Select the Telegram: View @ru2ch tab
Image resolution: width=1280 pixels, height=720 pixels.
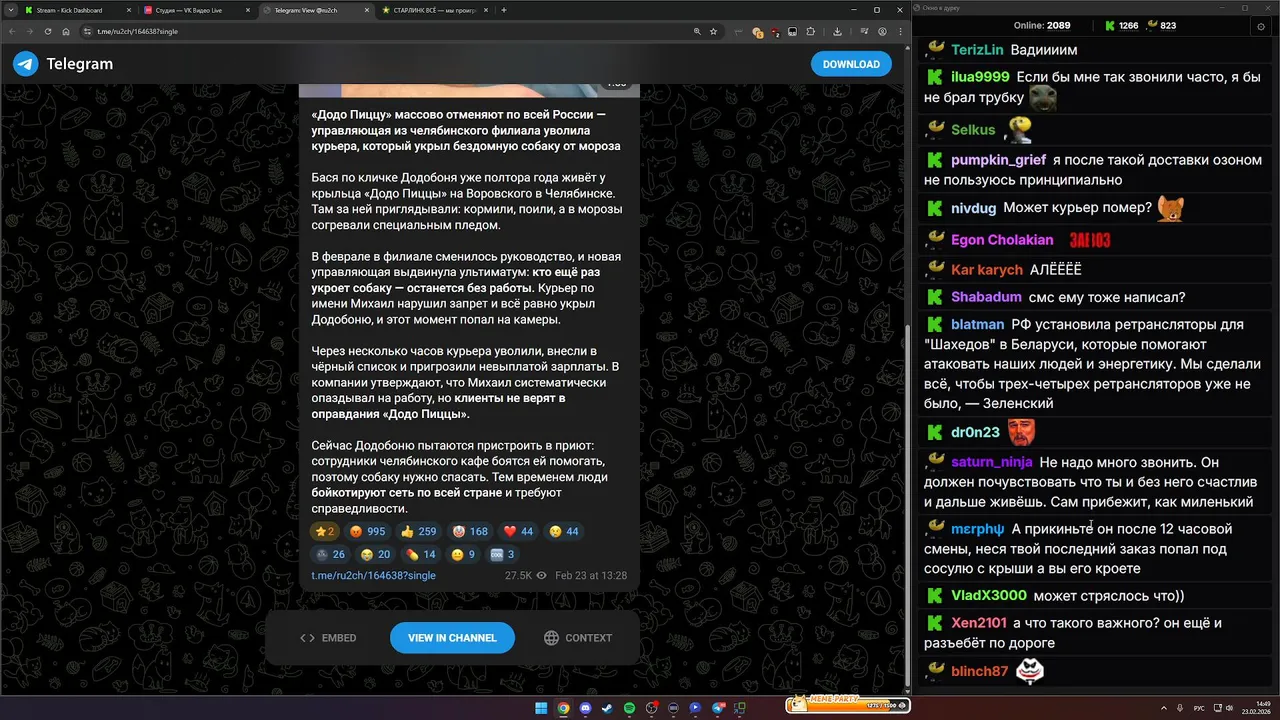tap(316, 10)
